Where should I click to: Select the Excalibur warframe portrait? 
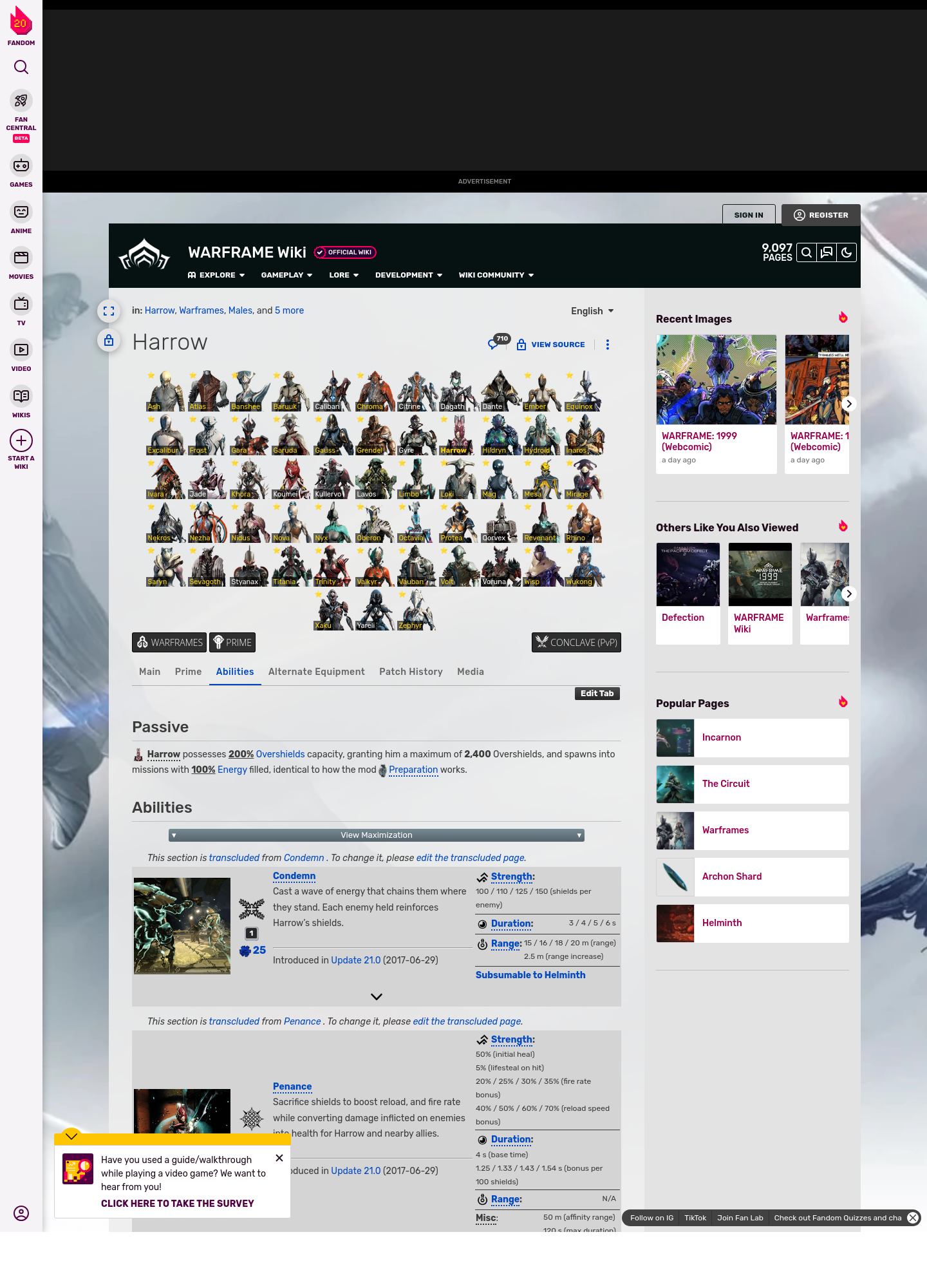[x=165, y=435]
